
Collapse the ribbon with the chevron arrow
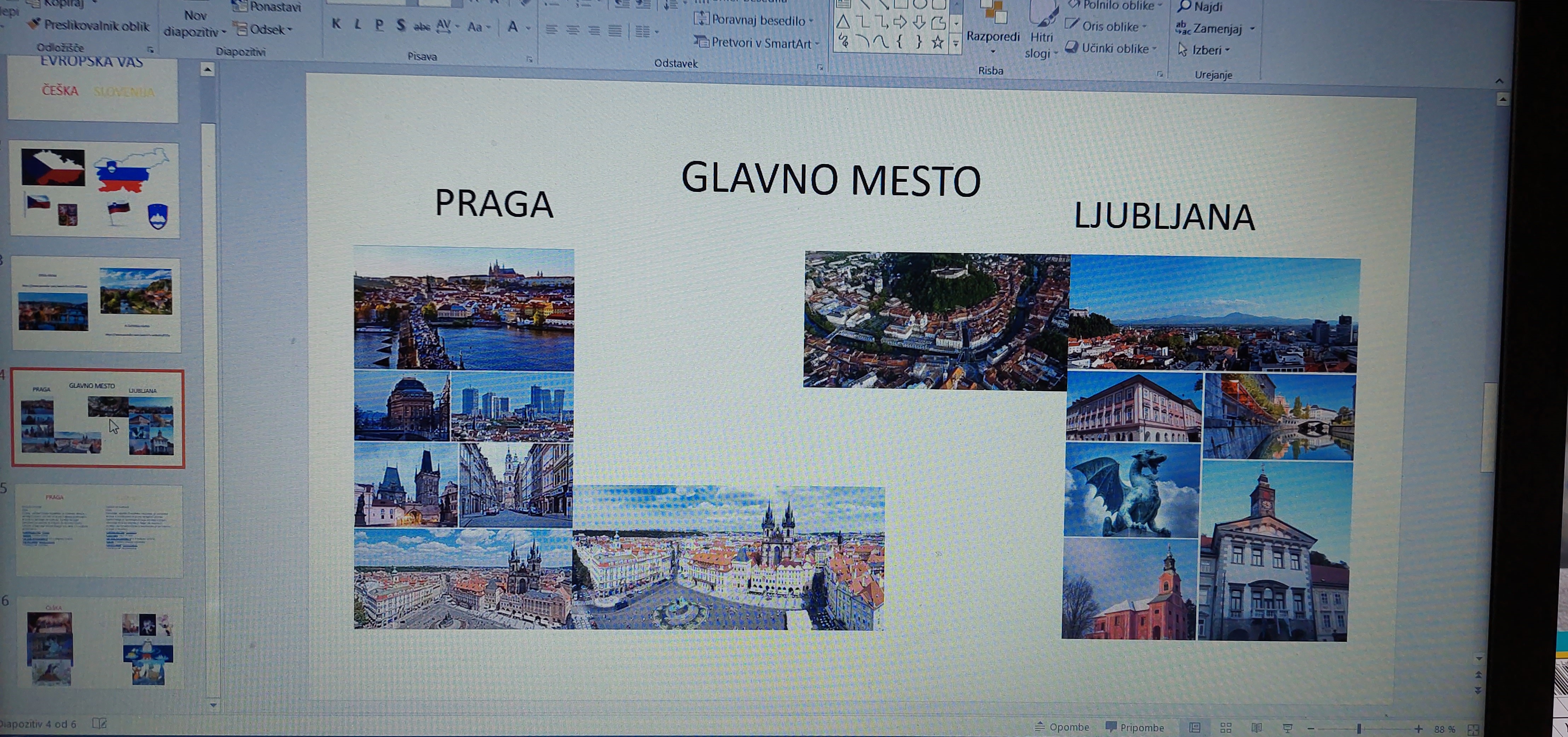(x=1499, y=81)
